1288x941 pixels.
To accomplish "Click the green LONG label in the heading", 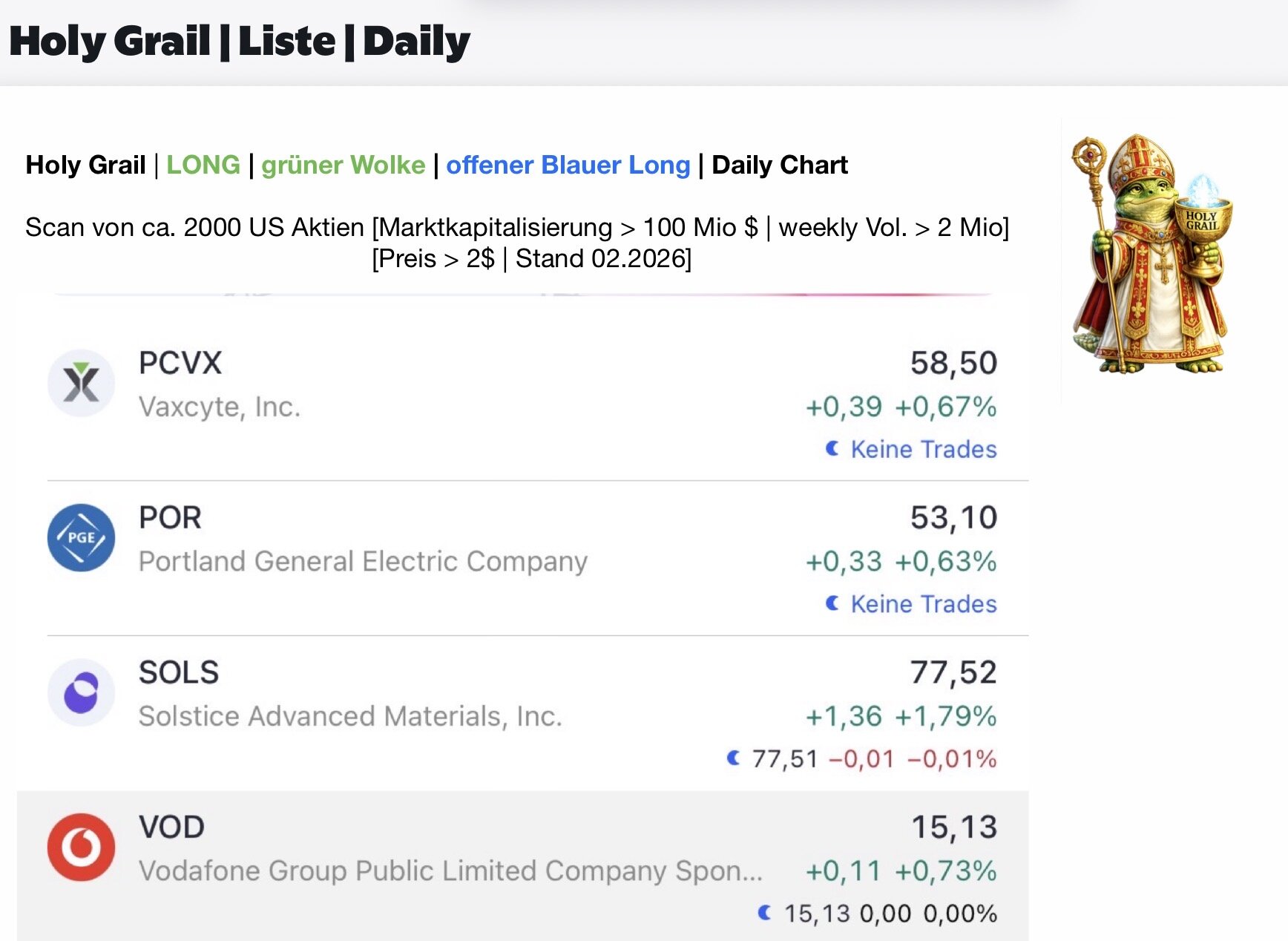I will pos(203,165).
